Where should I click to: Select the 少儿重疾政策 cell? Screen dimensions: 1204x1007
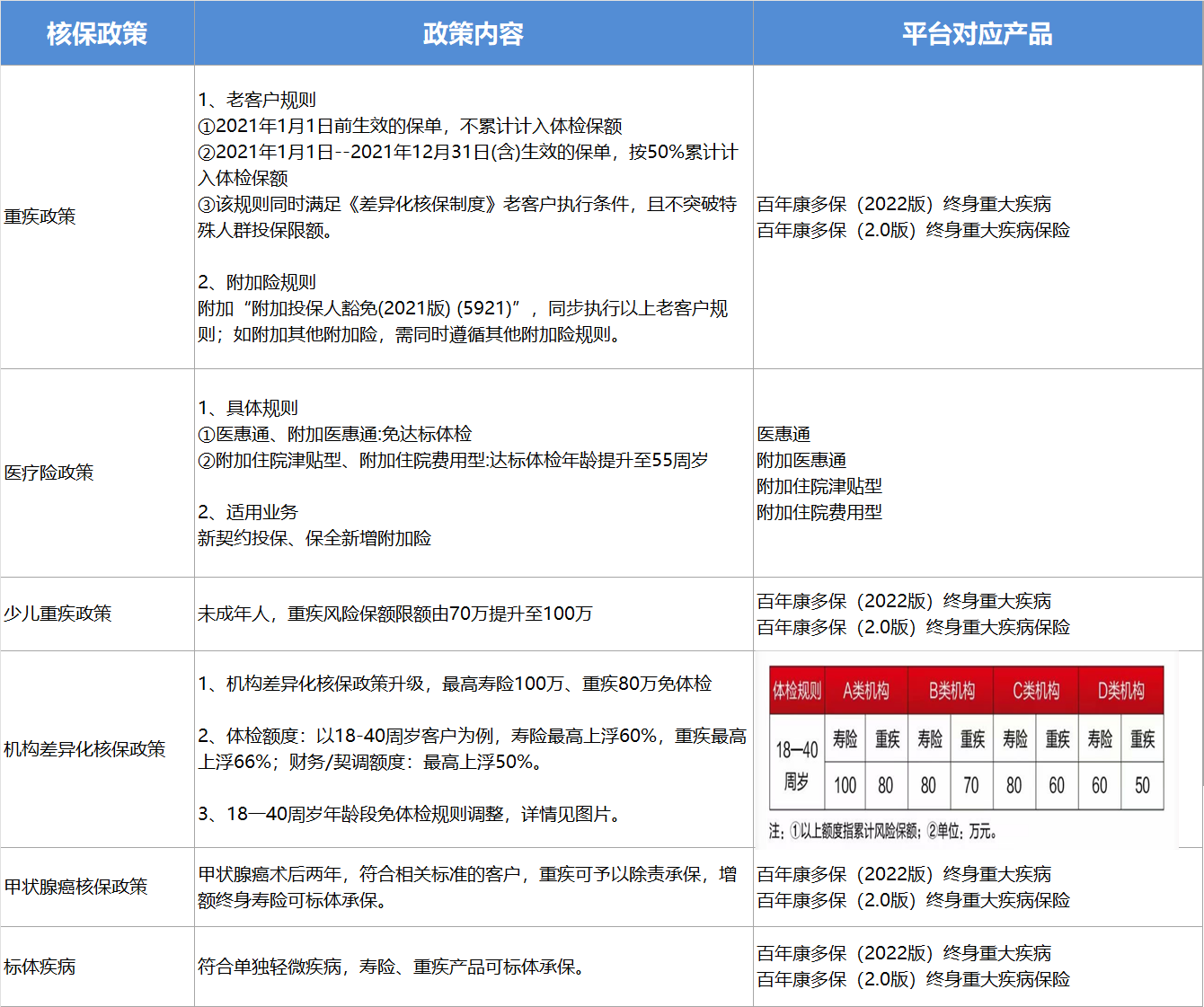pyautogui.click(x=58, y=614)
